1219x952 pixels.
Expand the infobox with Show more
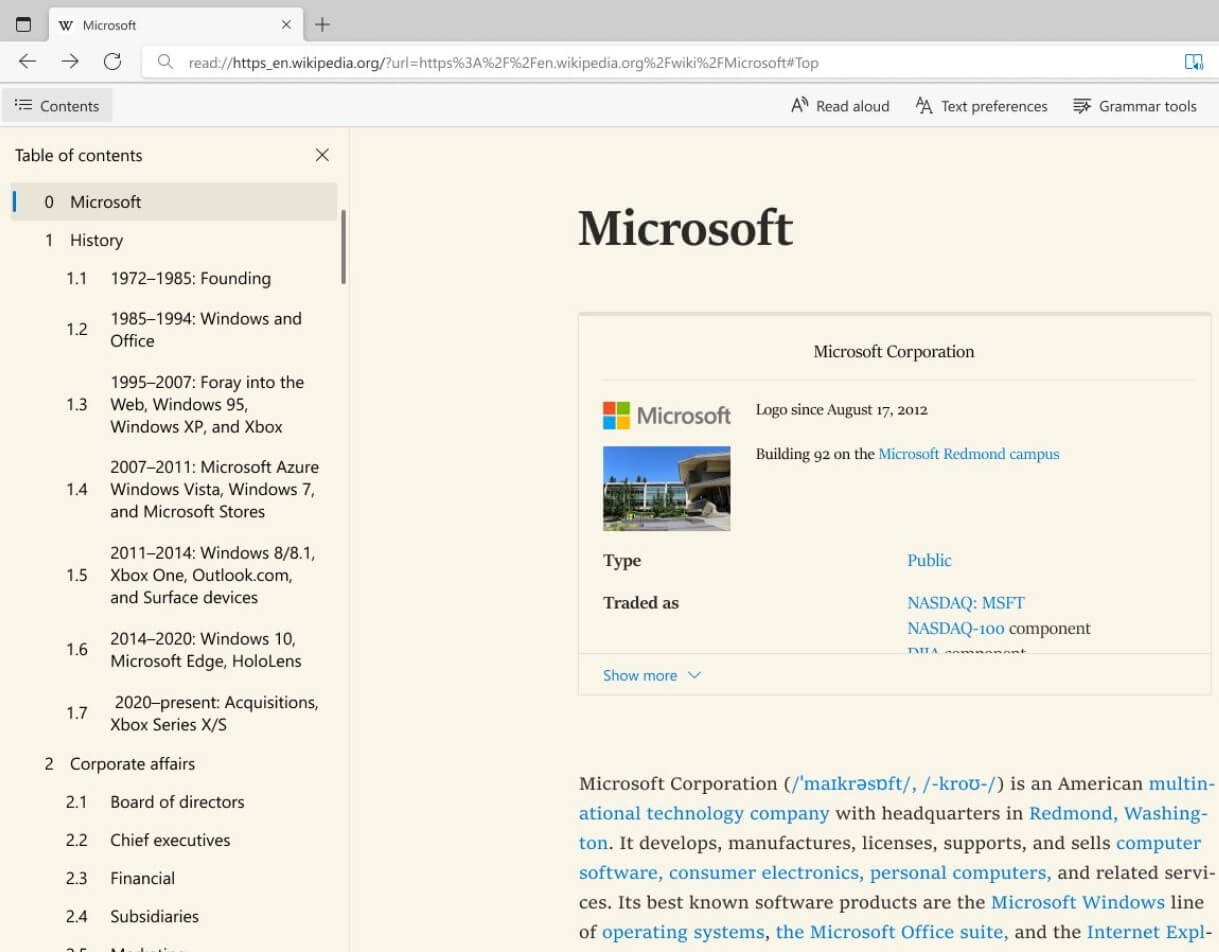point(652,675)
